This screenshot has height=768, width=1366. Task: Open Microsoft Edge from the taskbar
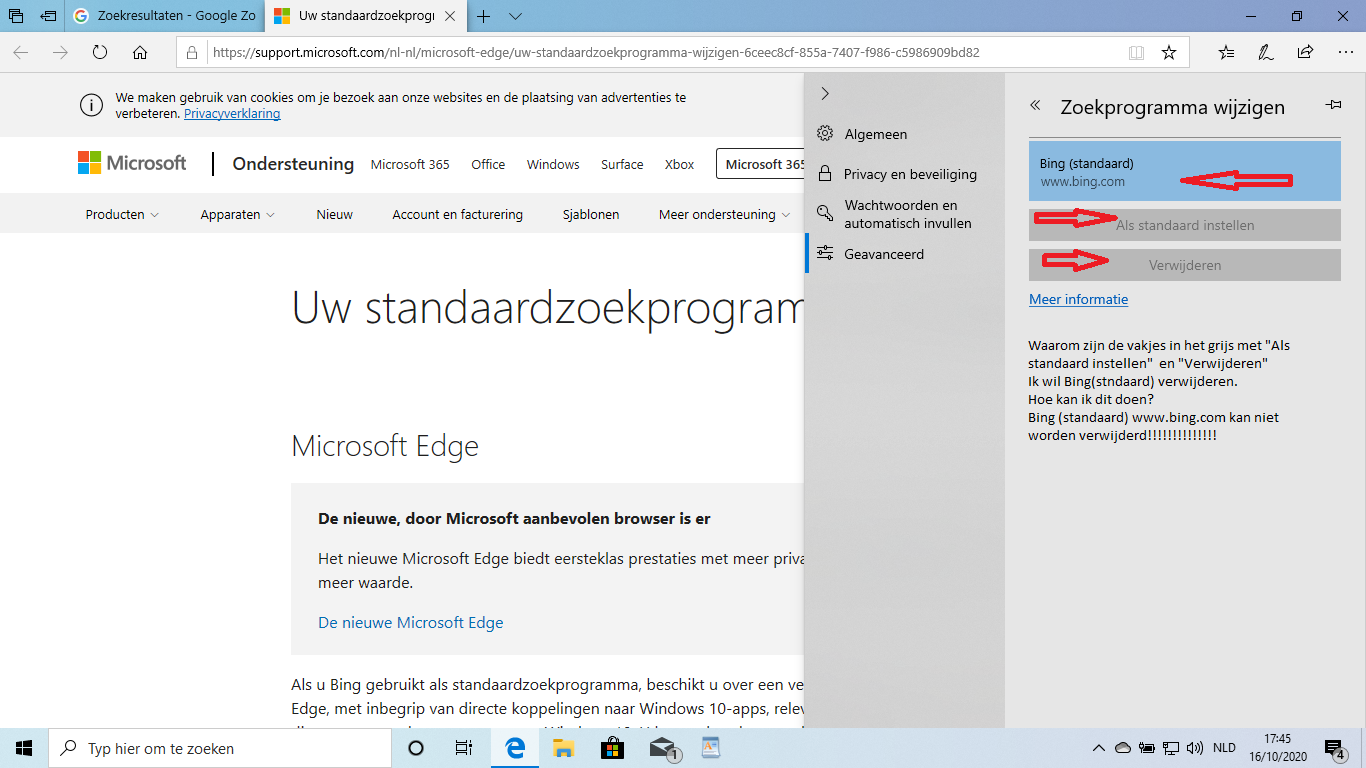coord(515,748)
